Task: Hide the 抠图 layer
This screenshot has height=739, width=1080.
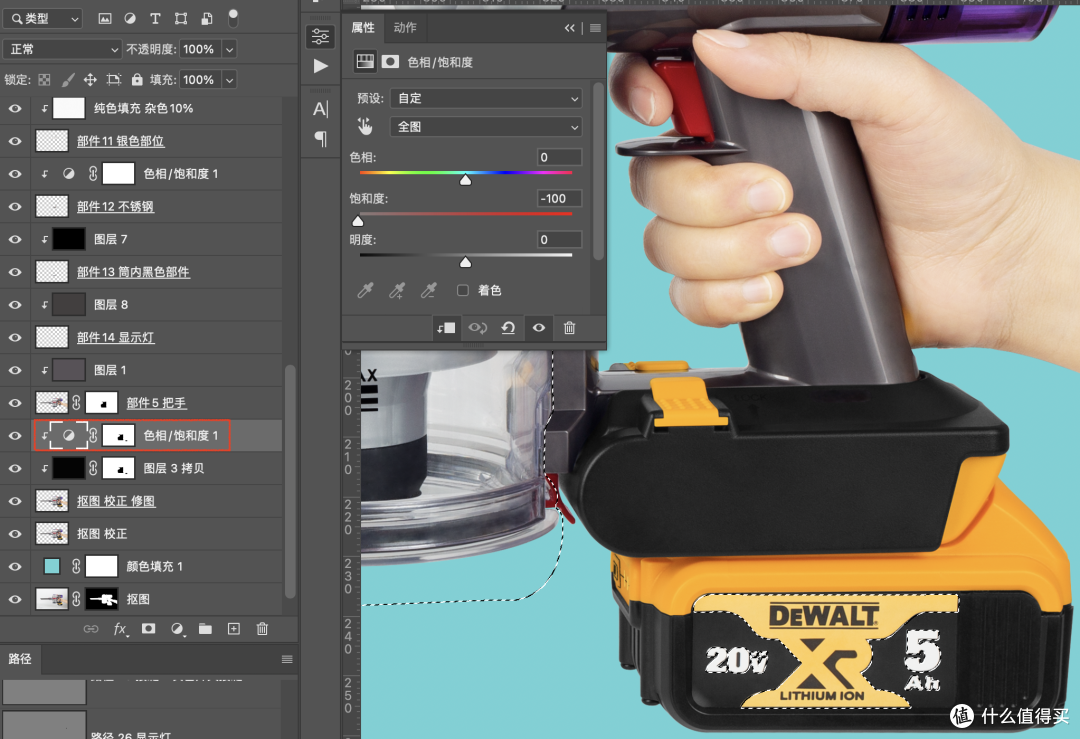Action: point(14,599)
